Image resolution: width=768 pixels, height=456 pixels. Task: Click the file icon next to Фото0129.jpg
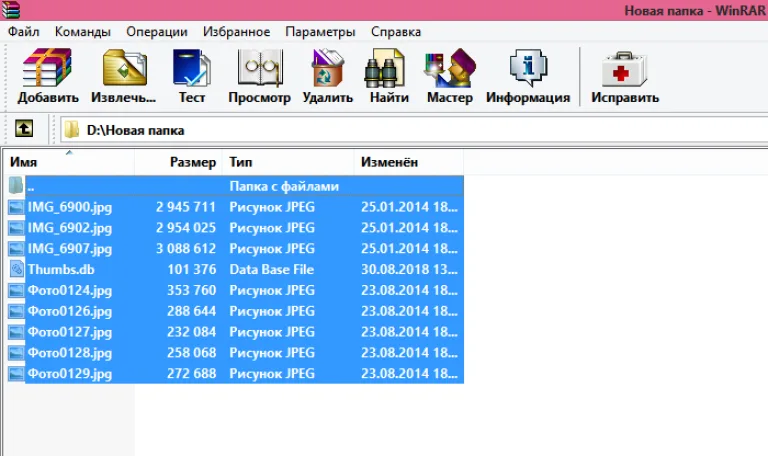[16, 374]
